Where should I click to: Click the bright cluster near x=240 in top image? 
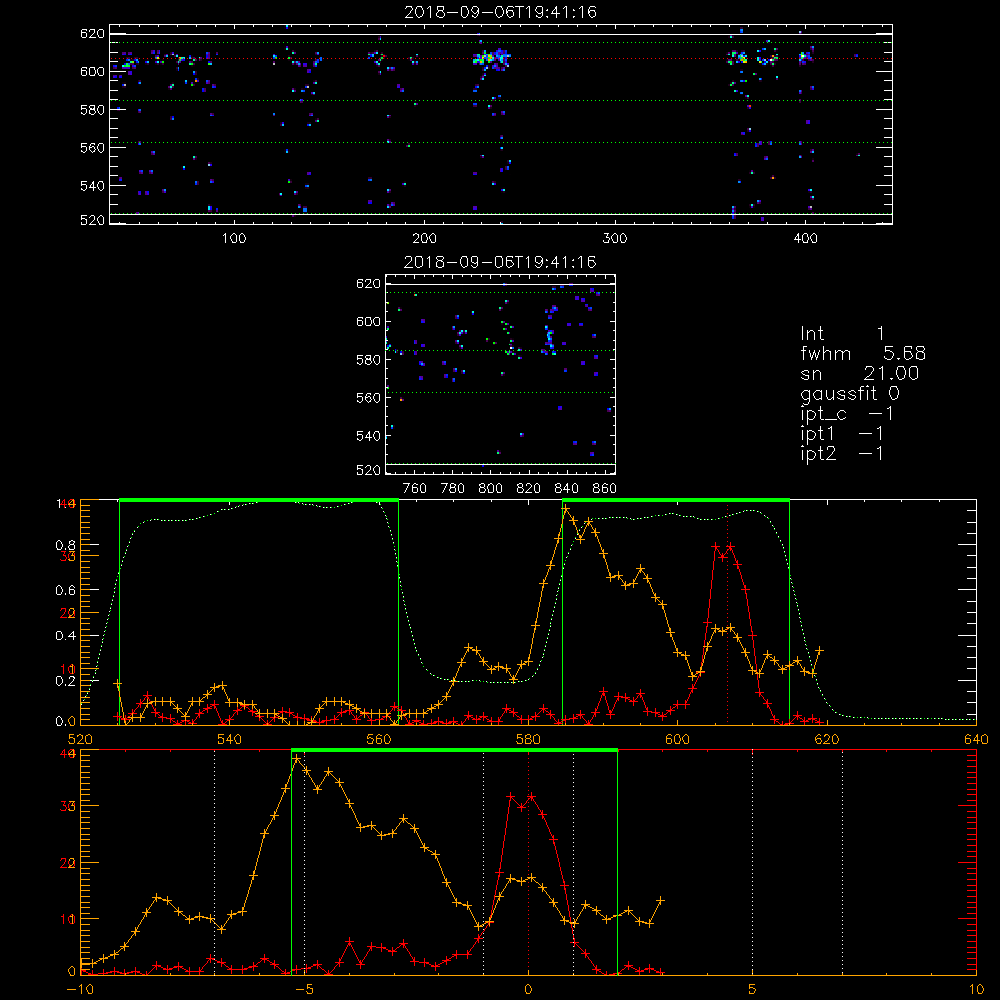click(492, 59)
